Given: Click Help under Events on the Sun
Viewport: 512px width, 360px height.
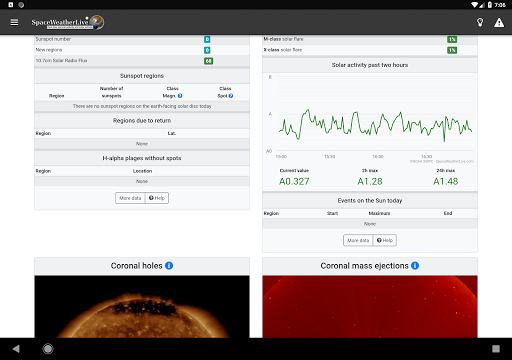Looking at the screenshot, I should click(x=385, y=240).
